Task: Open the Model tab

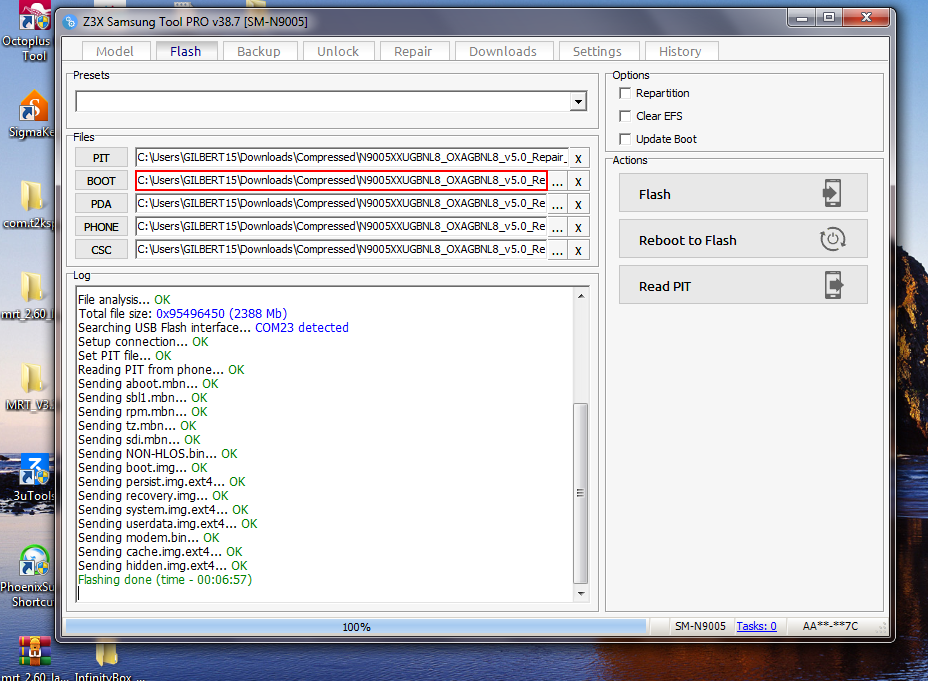Action: point(115,51)
